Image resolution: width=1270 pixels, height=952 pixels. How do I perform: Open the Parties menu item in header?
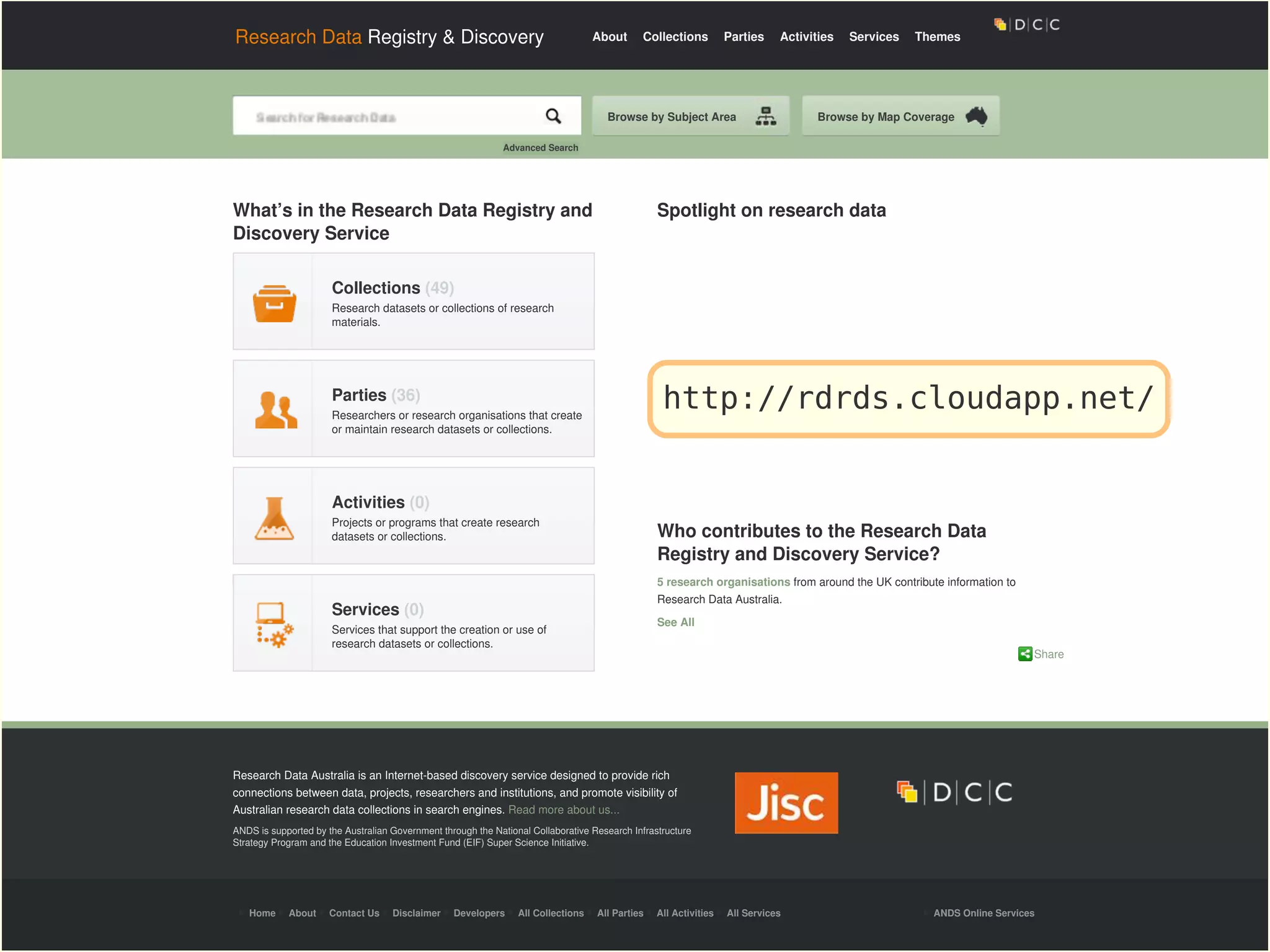point(744,37)
